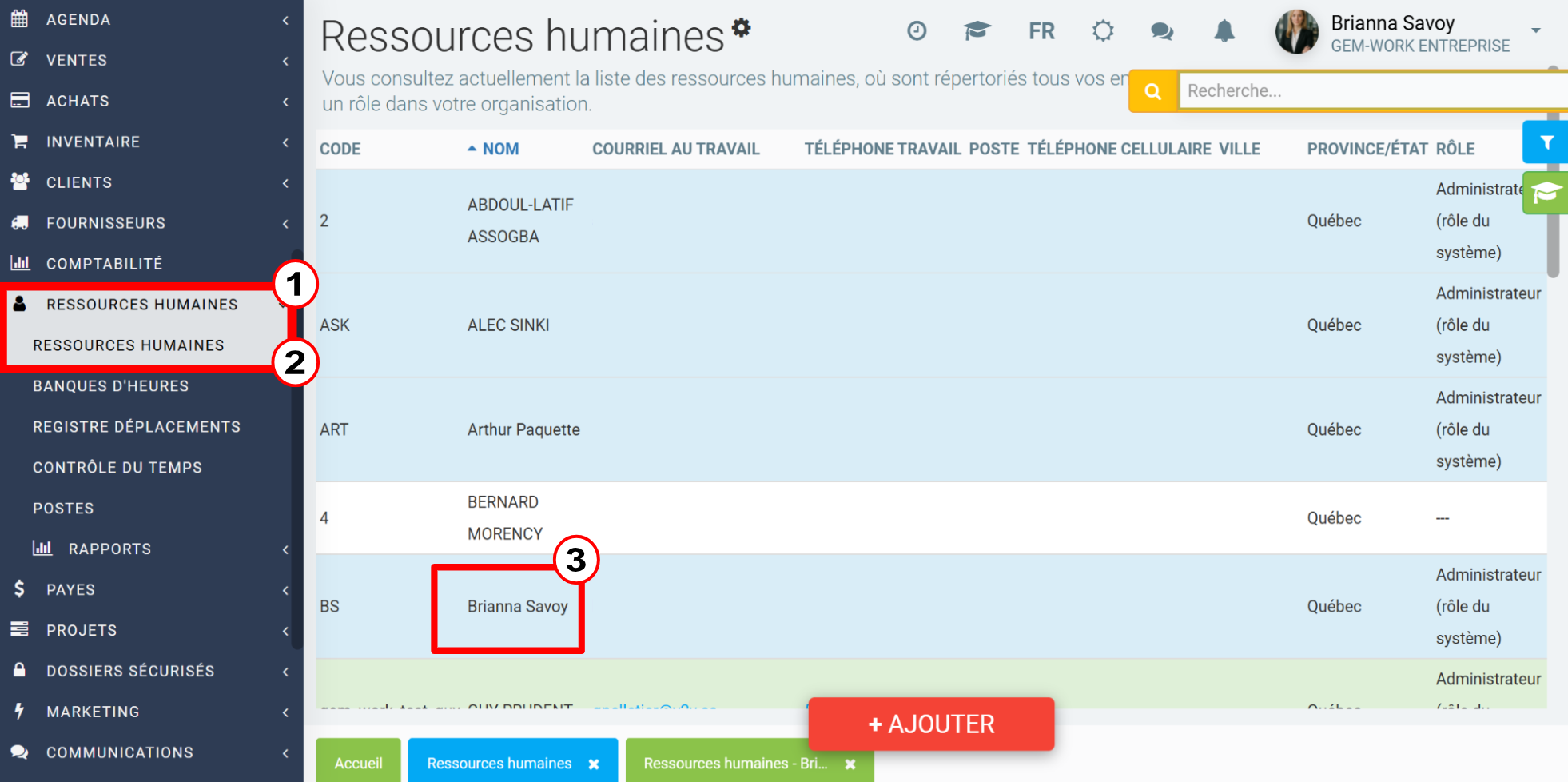Open the blue filter funnel button

click(1546, 142)
